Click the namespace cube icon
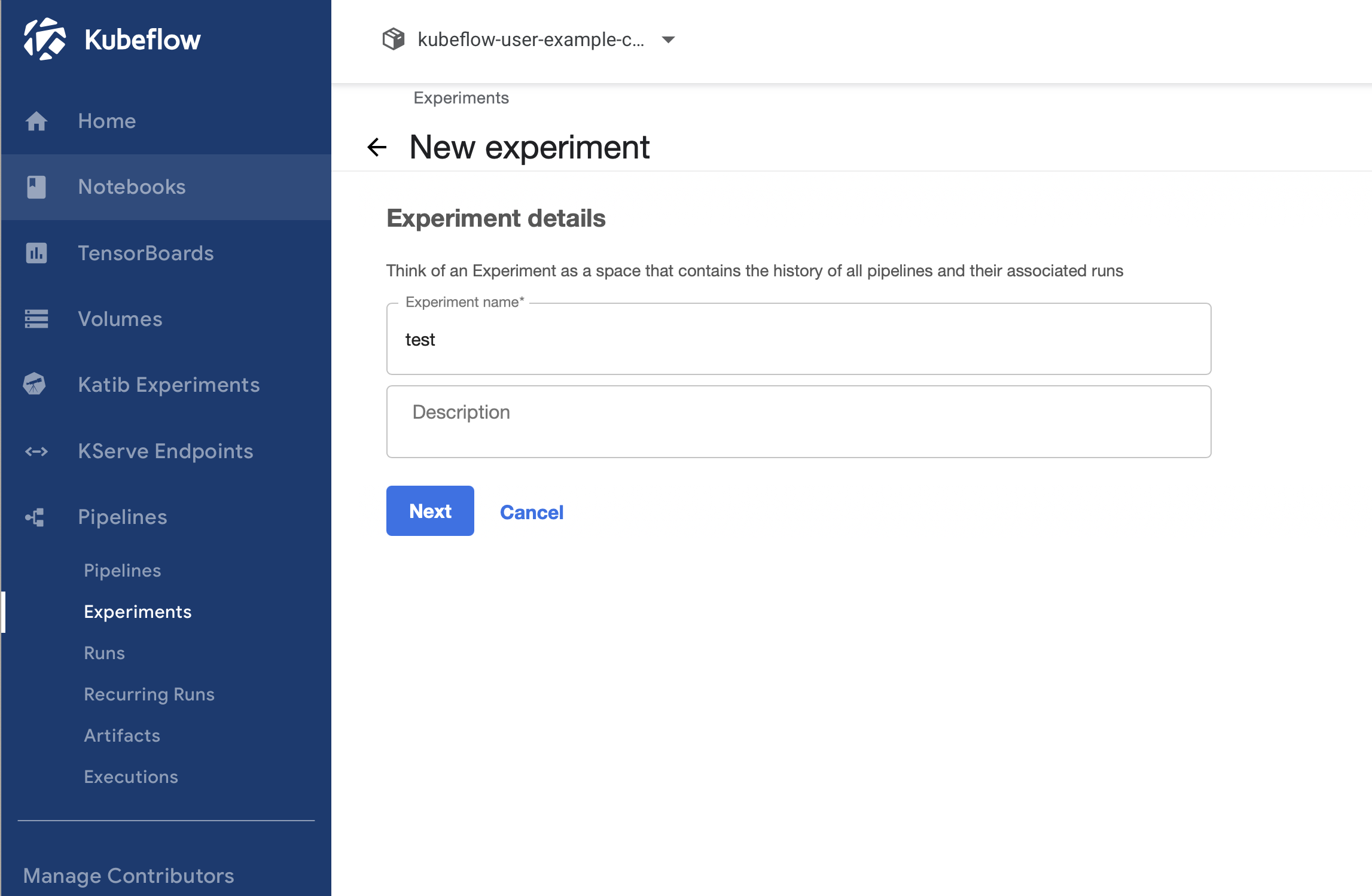The height and width of the screenshot is (896, 1372). (x=394, y=39)
